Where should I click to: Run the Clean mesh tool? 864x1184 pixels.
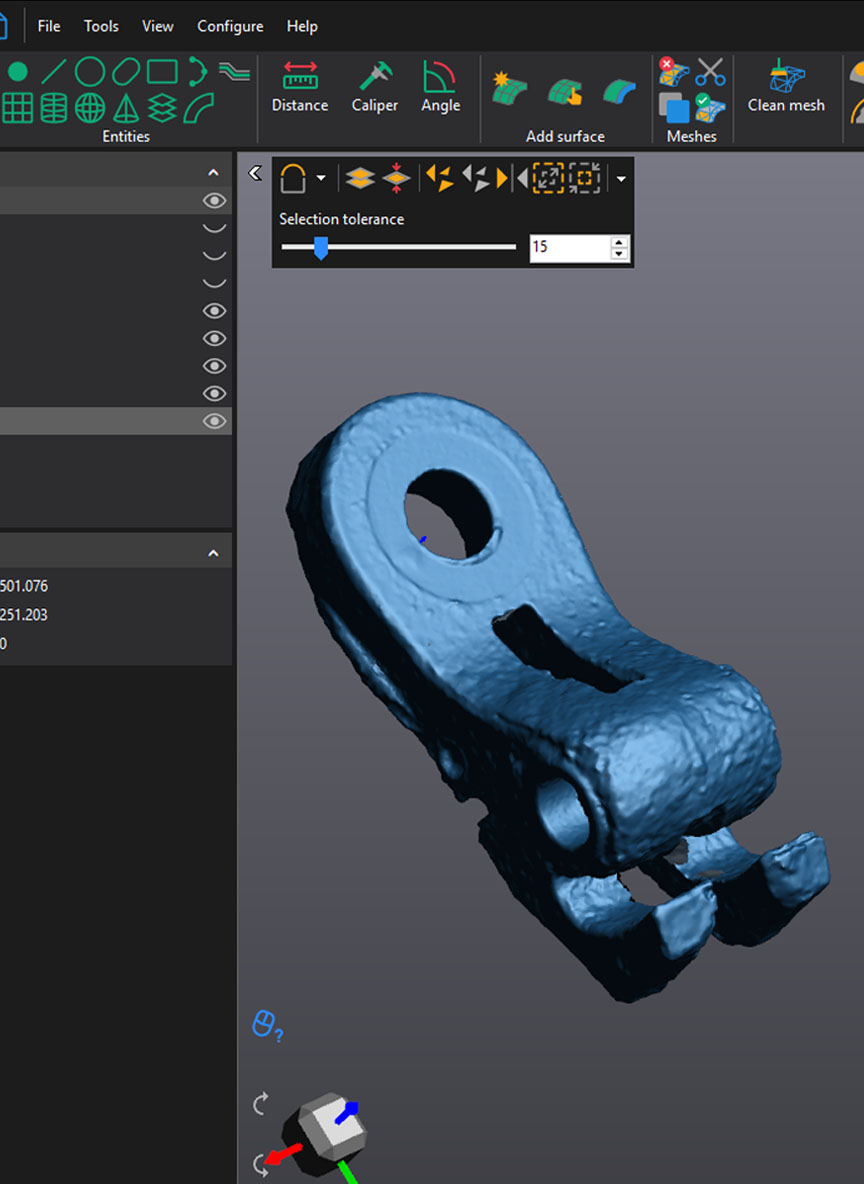[x=786, y=87]
